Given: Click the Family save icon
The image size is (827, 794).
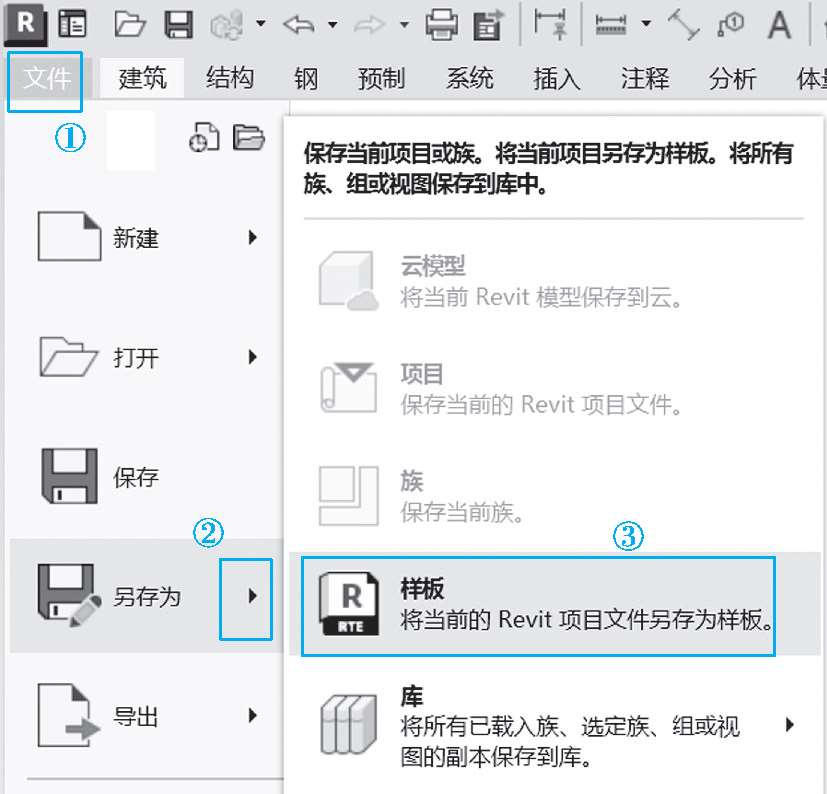Looking at the screenshot, I should click(349, 495).
